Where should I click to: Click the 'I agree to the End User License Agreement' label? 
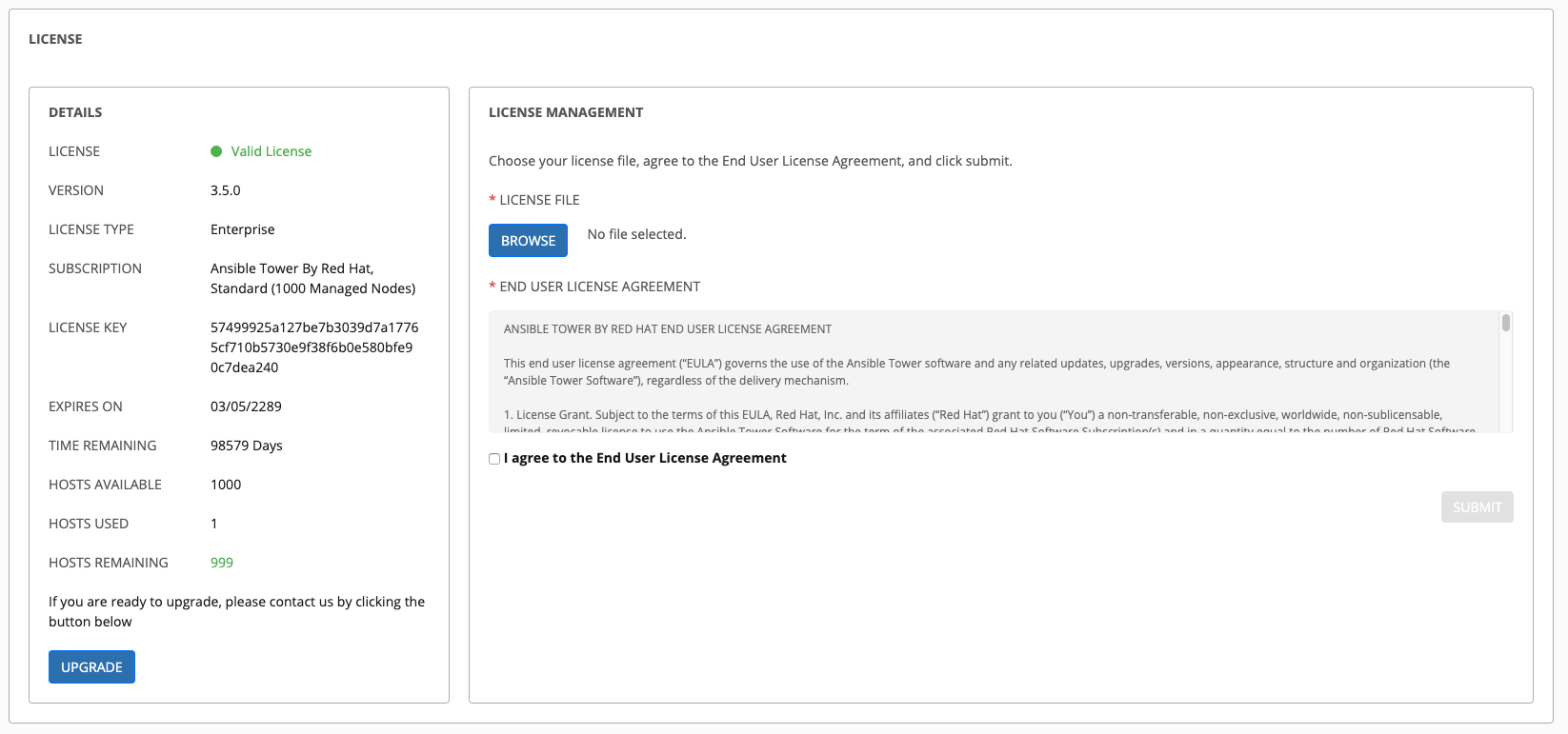[645, 458]
